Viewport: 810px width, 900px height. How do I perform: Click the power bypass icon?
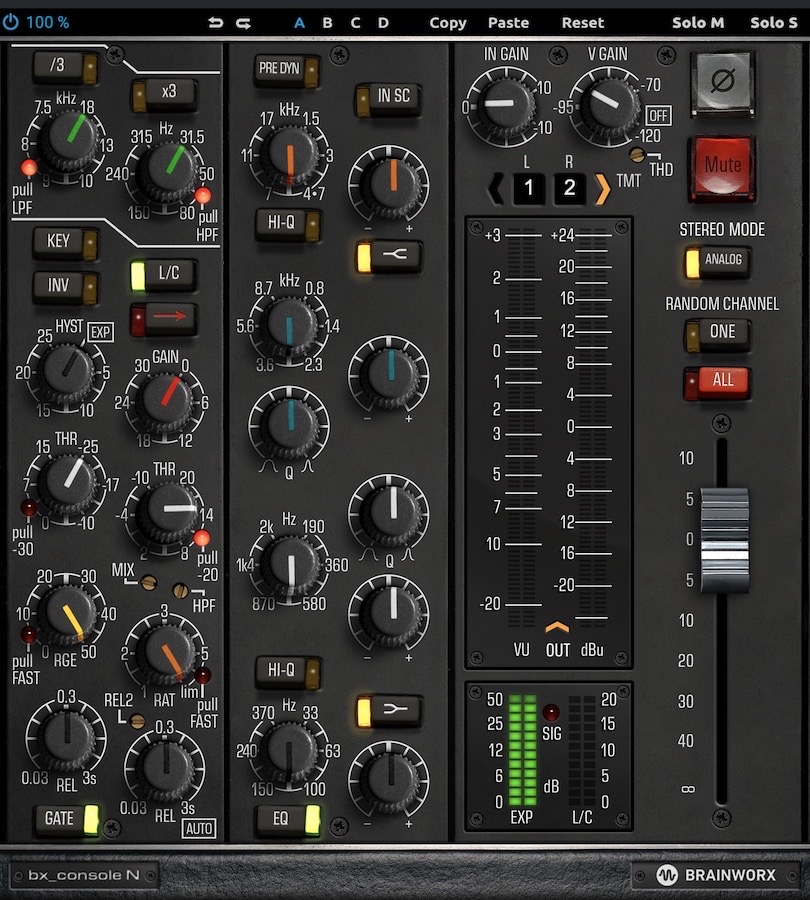(x=11, y=21)
